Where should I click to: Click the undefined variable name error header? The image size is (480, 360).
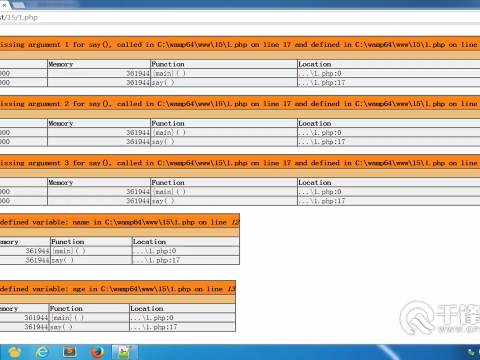pos(120,222)
